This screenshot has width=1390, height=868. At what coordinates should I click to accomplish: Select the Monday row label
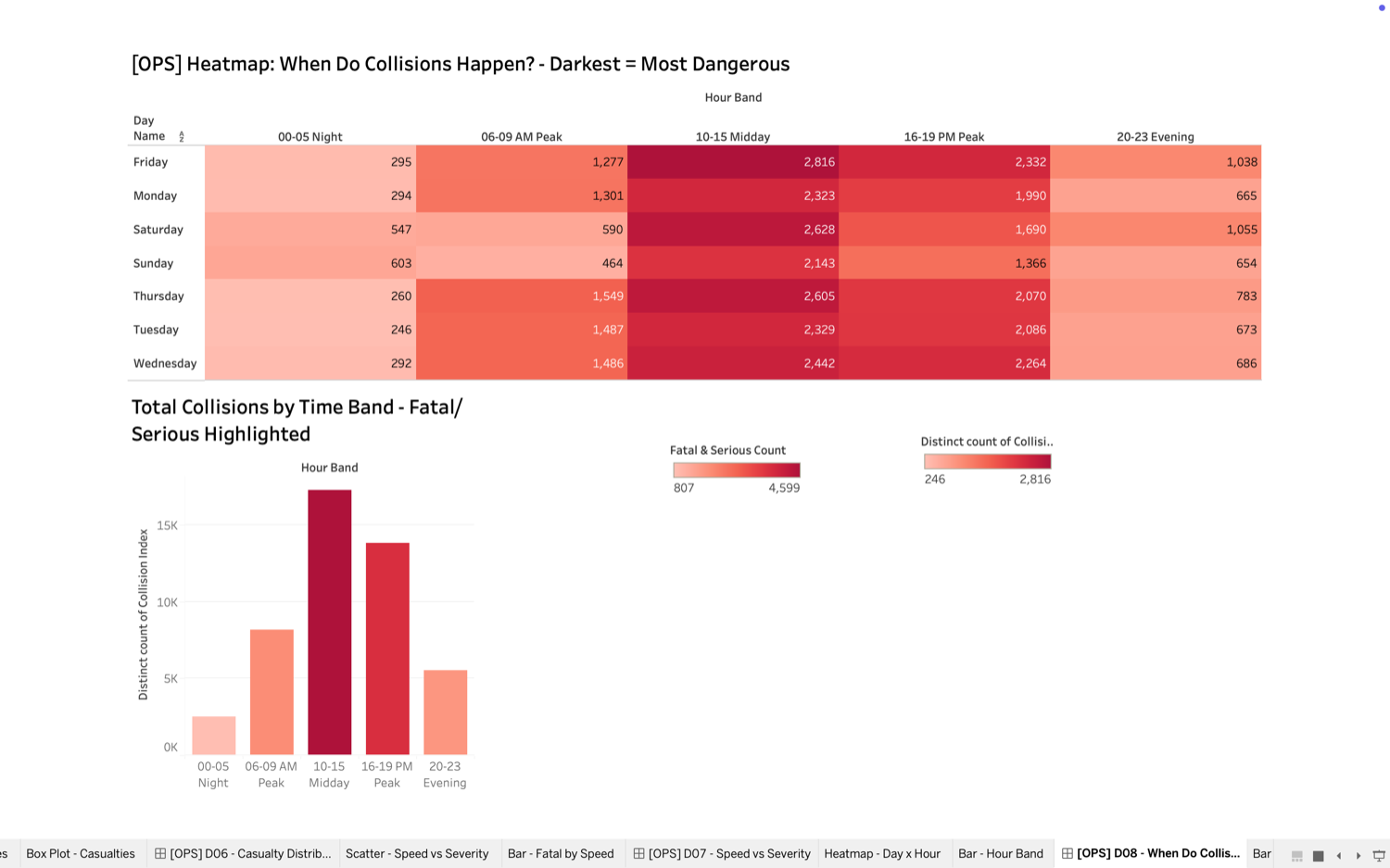(155, 195)
